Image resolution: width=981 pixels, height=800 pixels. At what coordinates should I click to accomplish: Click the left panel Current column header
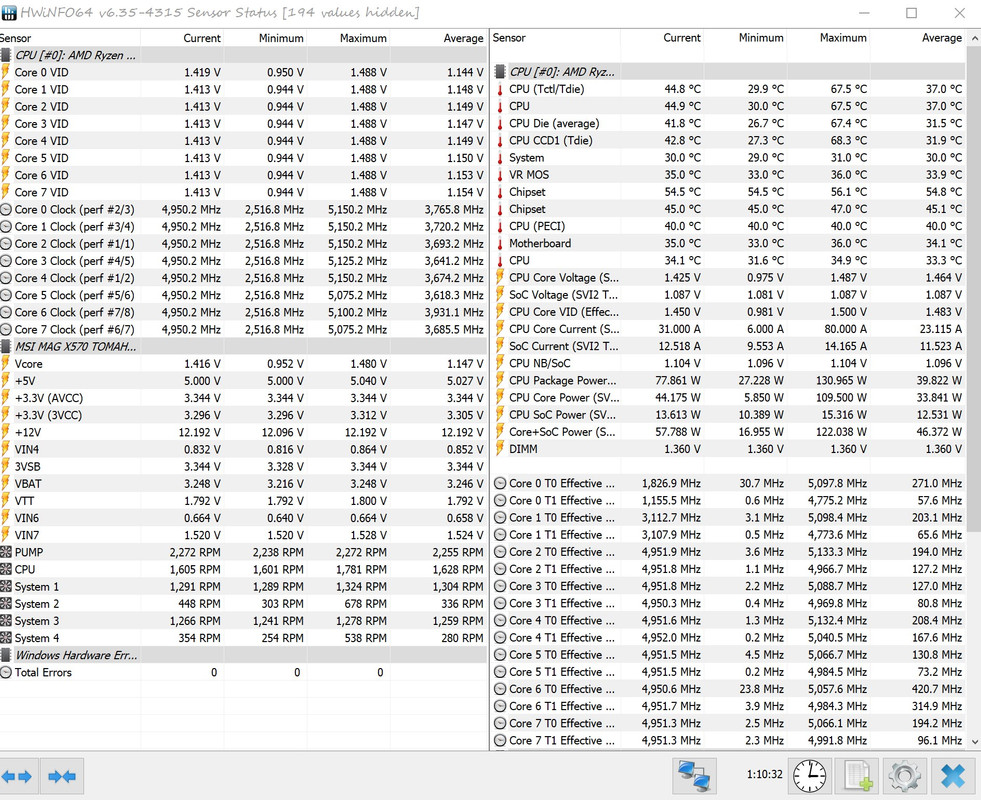[182, 38]
